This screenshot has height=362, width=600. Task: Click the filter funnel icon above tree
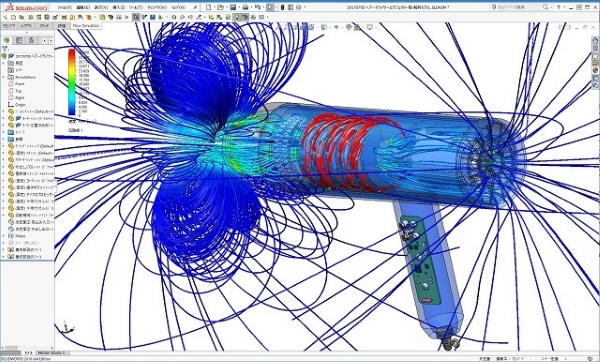point(4,49)
